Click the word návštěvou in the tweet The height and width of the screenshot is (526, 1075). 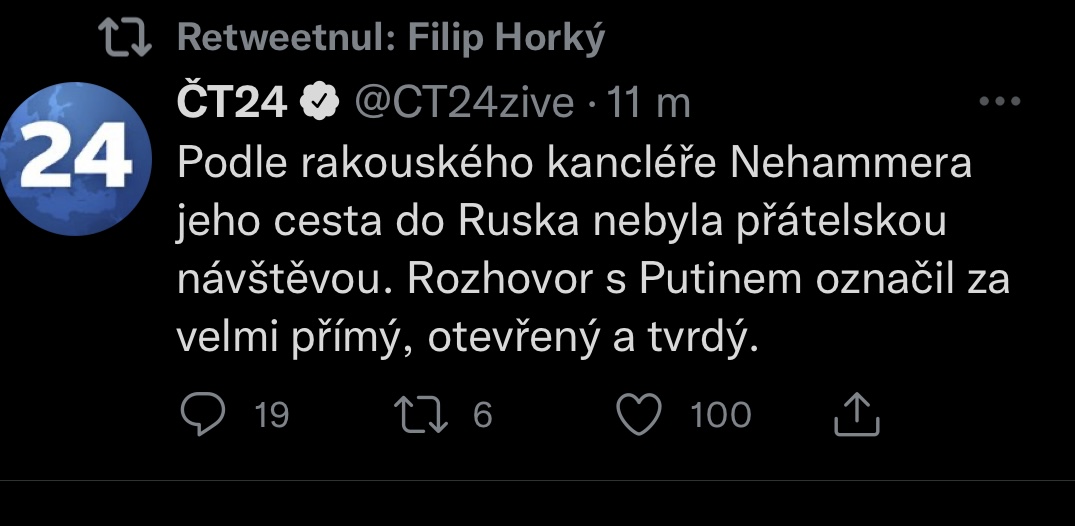pos(278,281)
